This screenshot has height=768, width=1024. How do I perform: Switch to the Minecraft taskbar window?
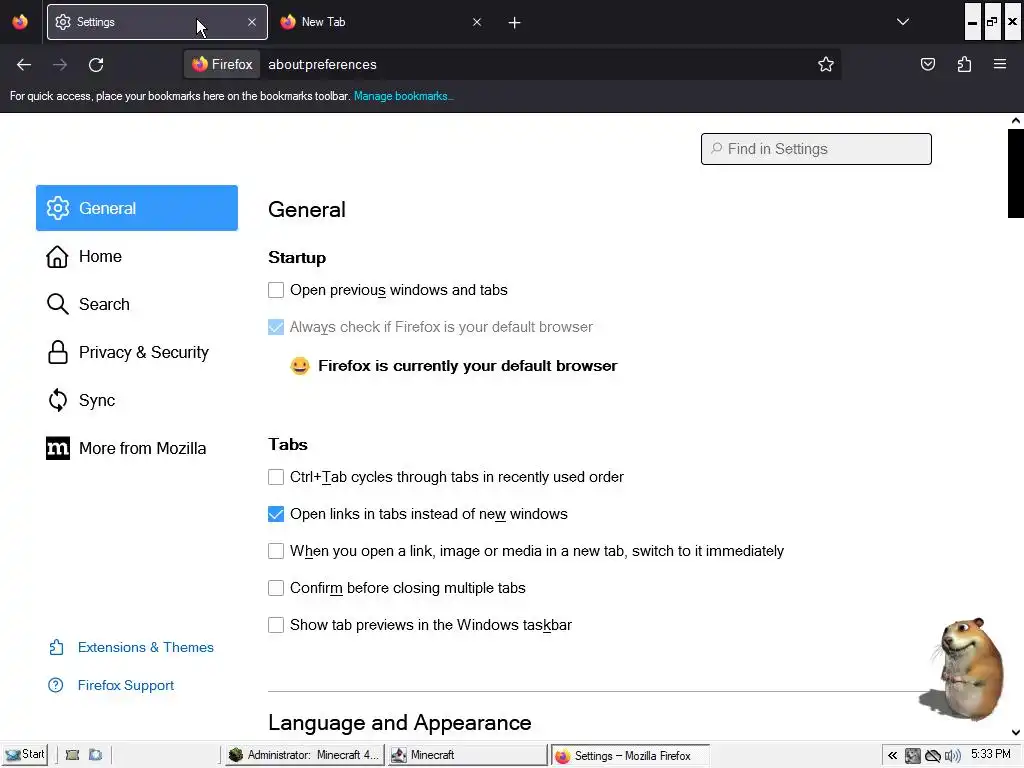[x=467, y=755]
